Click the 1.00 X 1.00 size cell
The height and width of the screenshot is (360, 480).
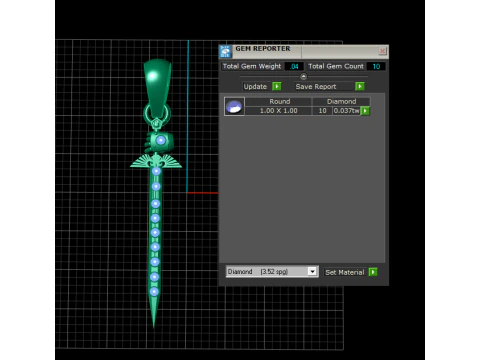click(279, 111)
